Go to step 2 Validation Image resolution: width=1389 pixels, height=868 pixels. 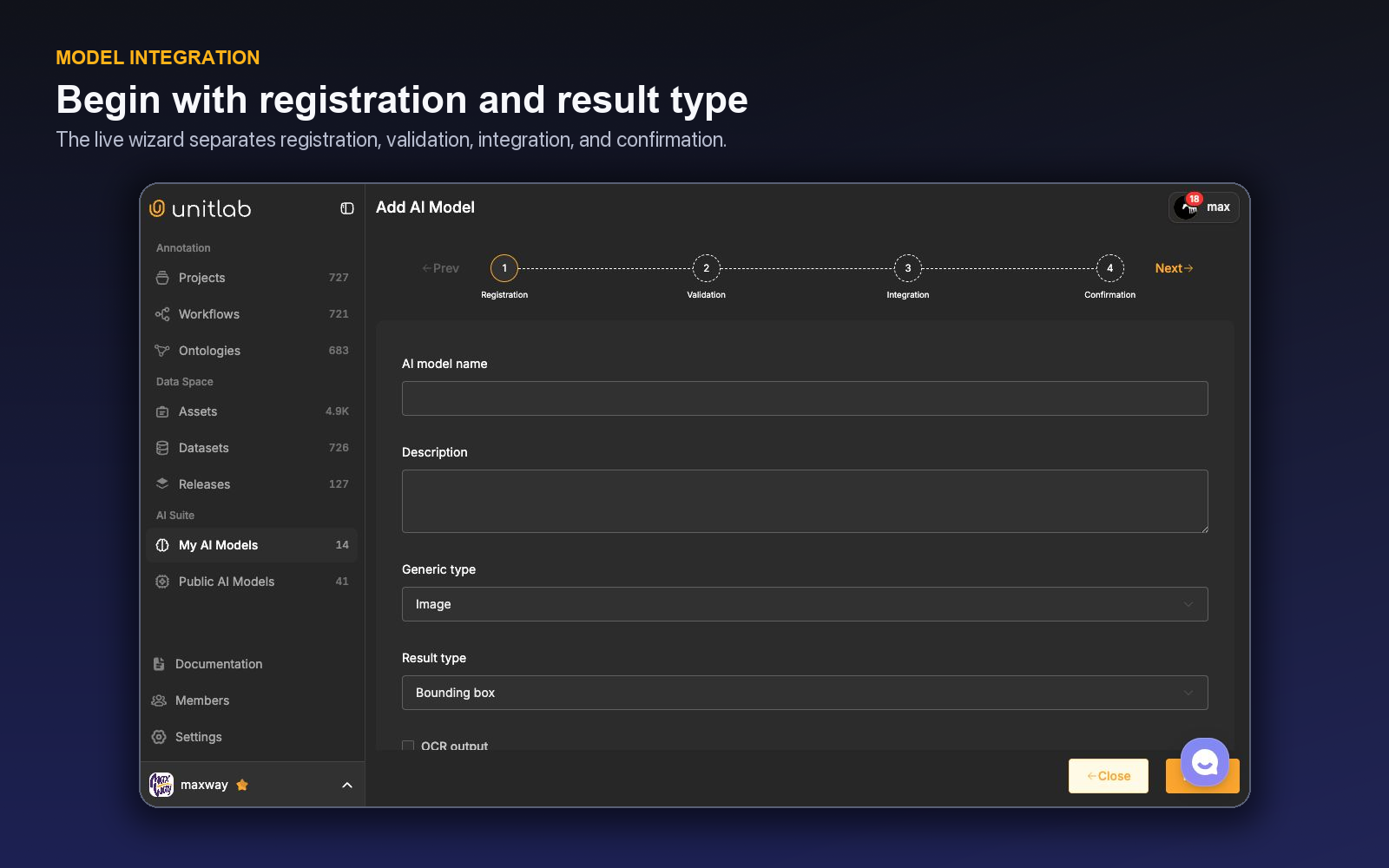(x=707, y=268)
